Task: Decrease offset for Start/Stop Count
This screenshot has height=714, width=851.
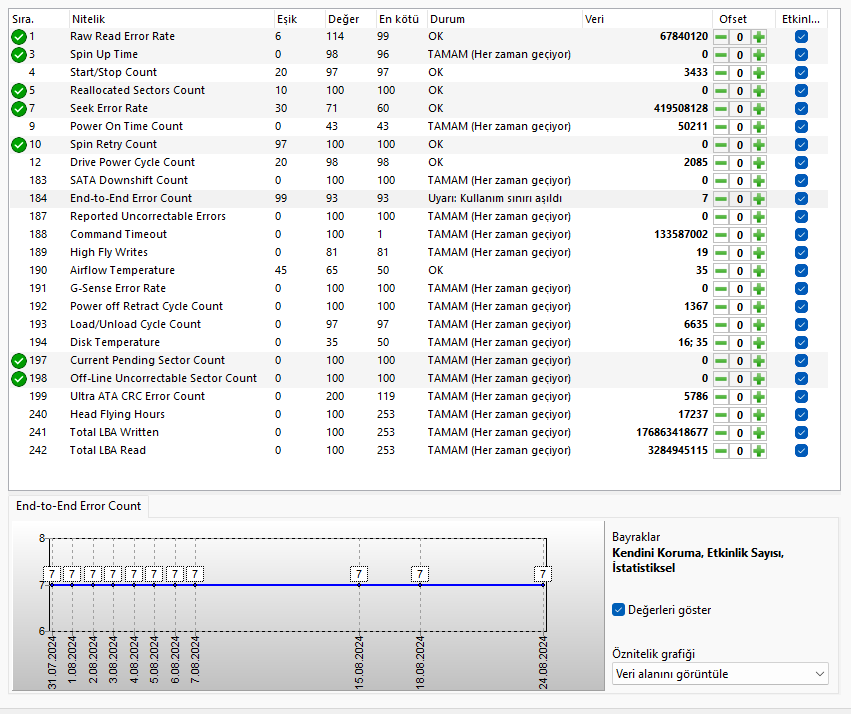Action: tap(721, 73)
